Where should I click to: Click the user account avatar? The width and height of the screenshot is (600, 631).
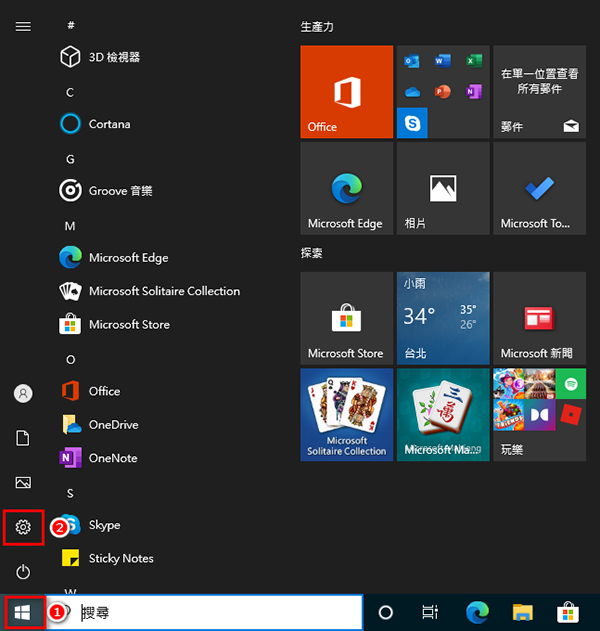point(23,393)
